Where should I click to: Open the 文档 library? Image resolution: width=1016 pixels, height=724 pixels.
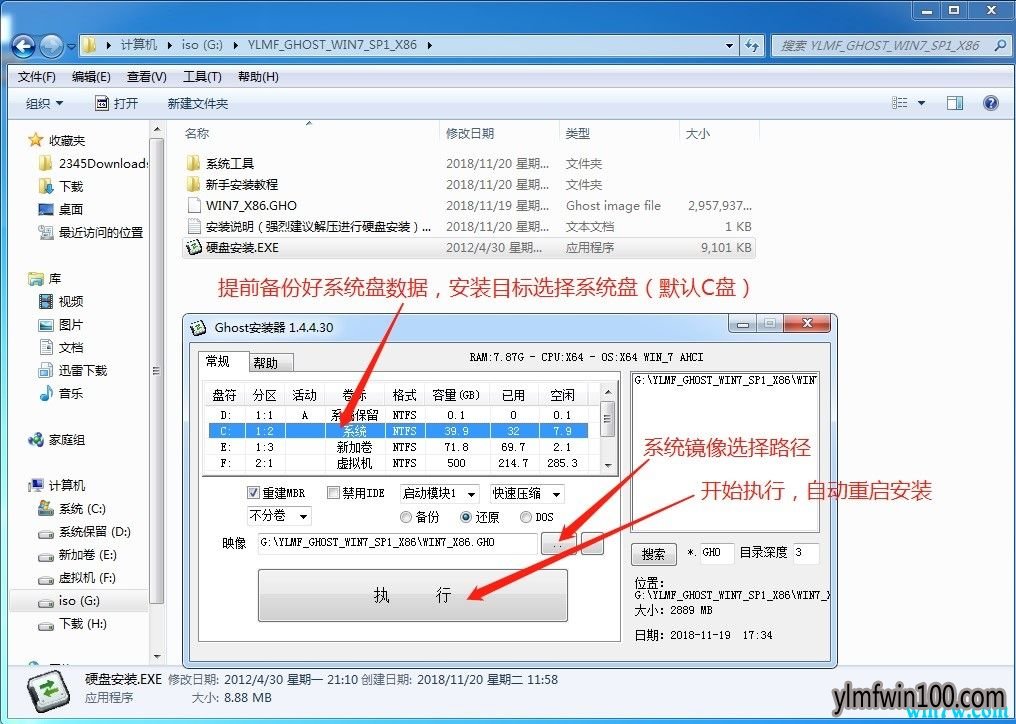[61, 347]
